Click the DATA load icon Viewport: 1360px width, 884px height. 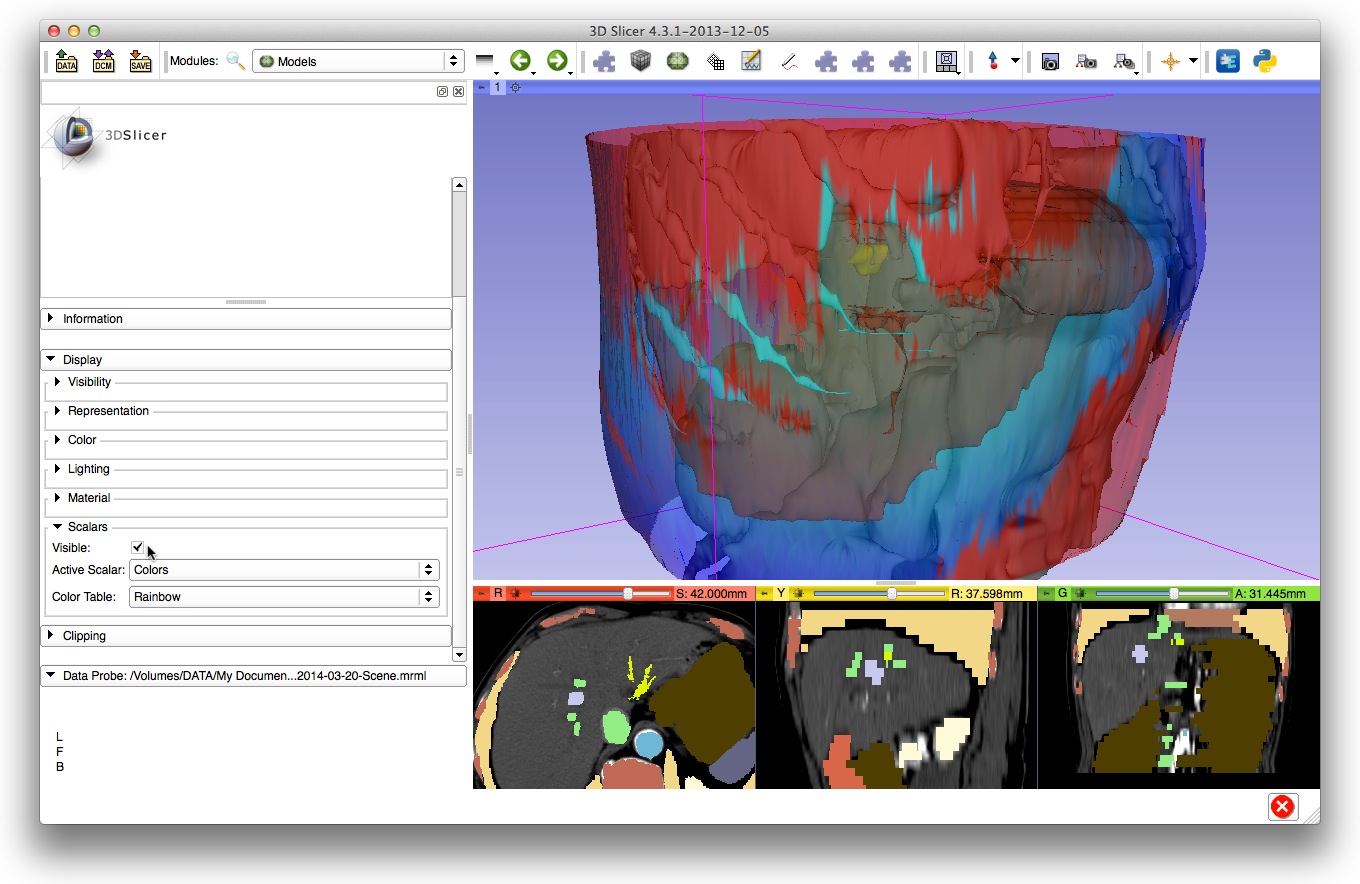[x=66, y=62]
